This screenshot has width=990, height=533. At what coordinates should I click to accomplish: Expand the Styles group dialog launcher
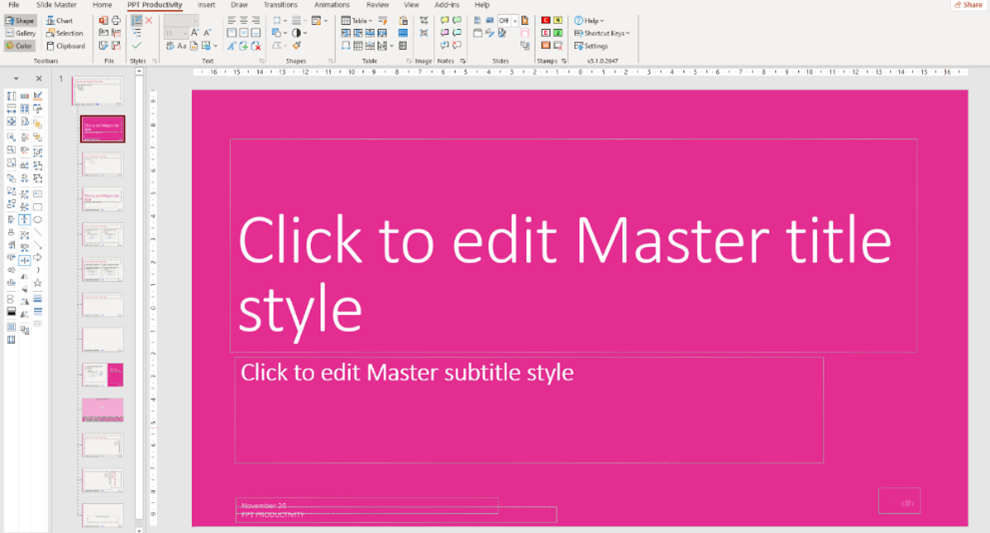tap(155, 61)
